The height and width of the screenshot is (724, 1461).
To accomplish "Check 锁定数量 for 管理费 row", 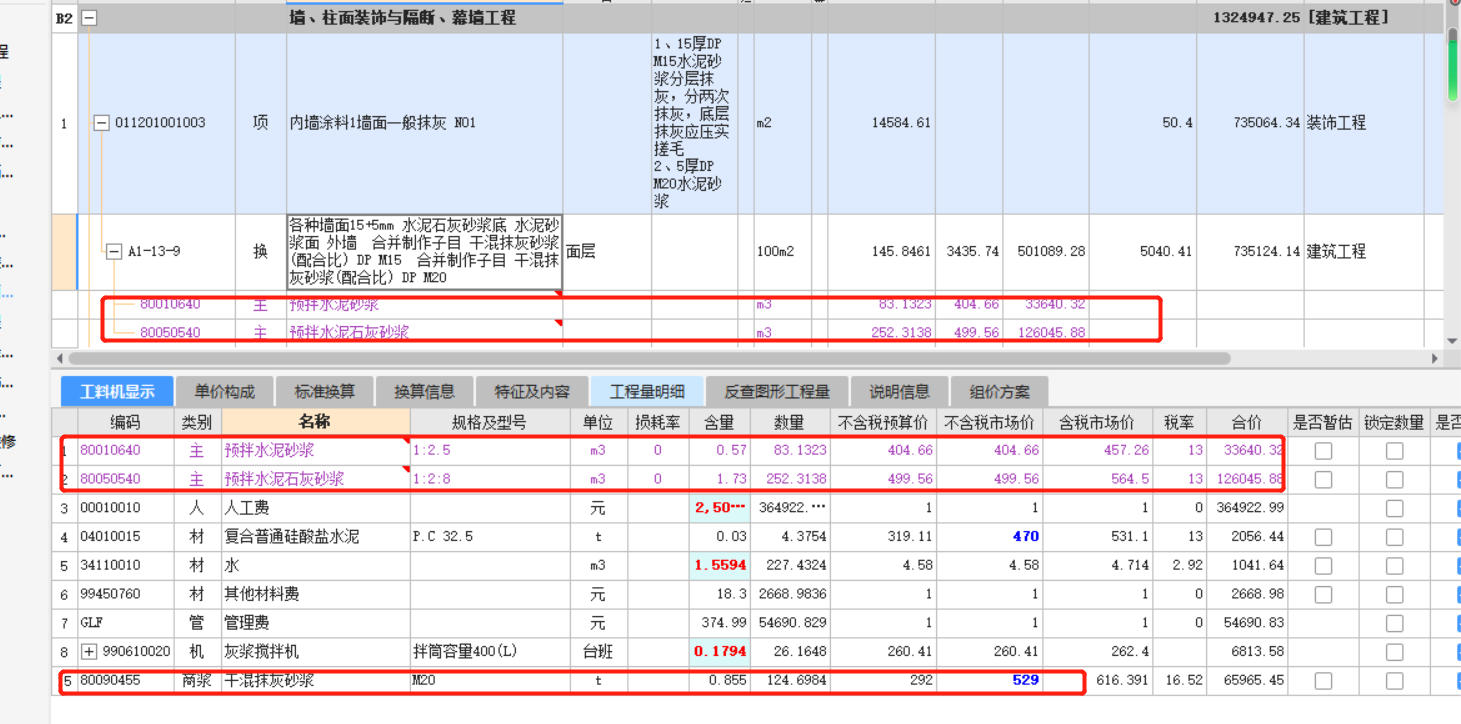I will point(1394,623).
